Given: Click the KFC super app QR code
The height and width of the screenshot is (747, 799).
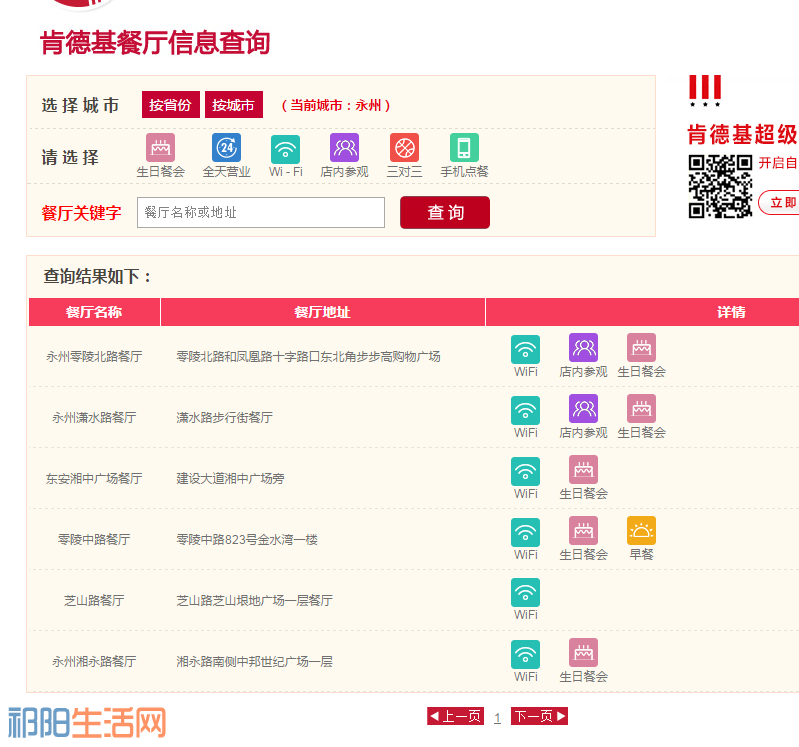Looking at the screenshot, I should 720,186.
